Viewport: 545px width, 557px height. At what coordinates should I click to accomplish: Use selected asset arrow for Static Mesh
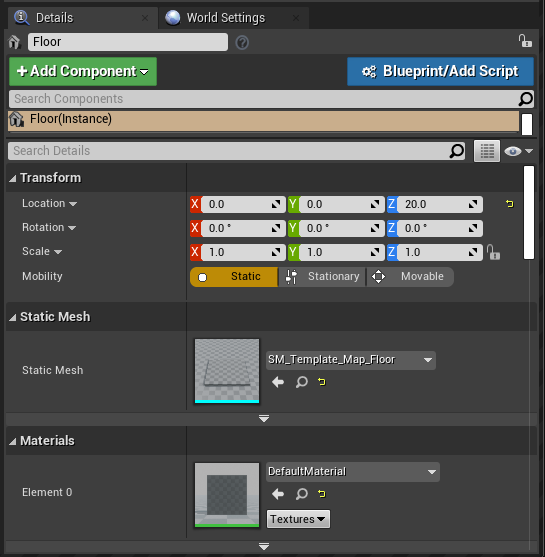(278, 382)
